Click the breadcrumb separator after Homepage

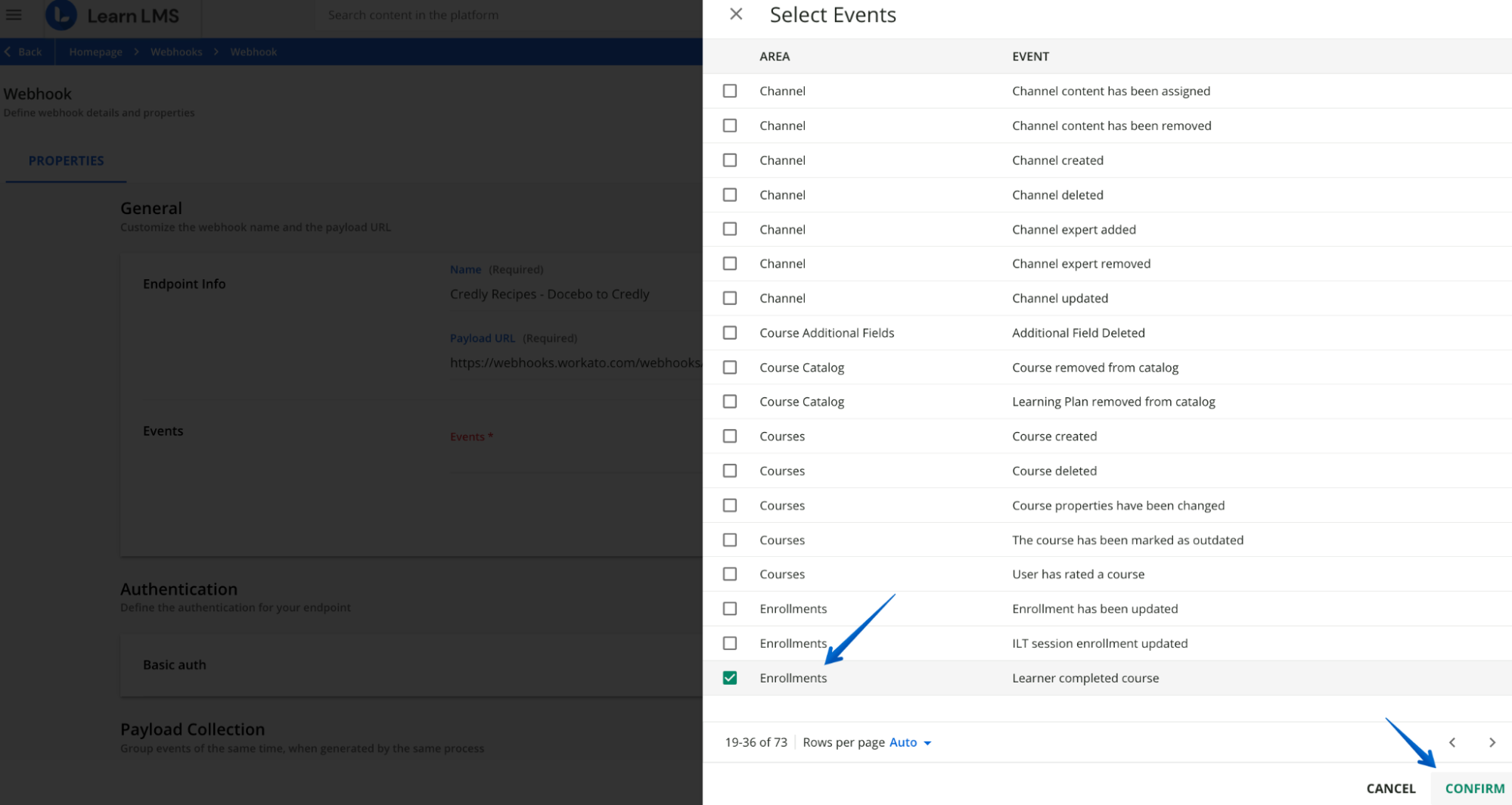point(135,51)
